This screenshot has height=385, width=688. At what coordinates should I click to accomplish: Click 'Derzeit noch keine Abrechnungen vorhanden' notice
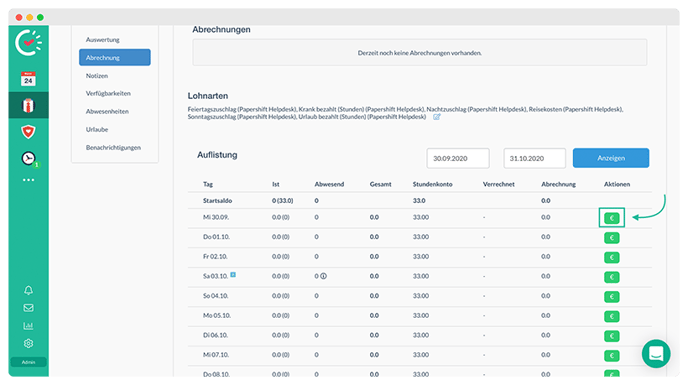point(419,53)
